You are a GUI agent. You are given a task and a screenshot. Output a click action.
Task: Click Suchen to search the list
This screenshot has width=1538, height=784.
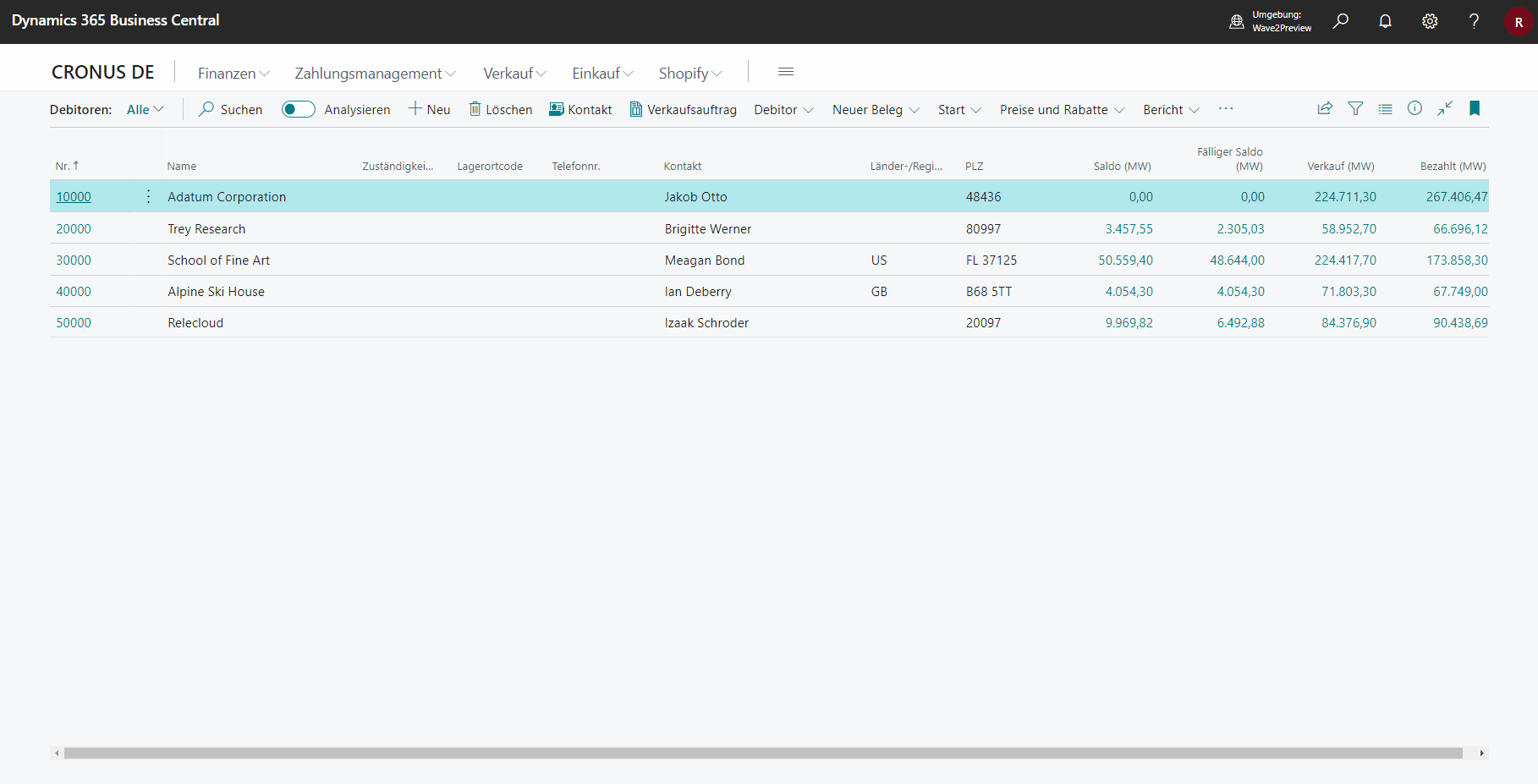click(x=230, y=109)
